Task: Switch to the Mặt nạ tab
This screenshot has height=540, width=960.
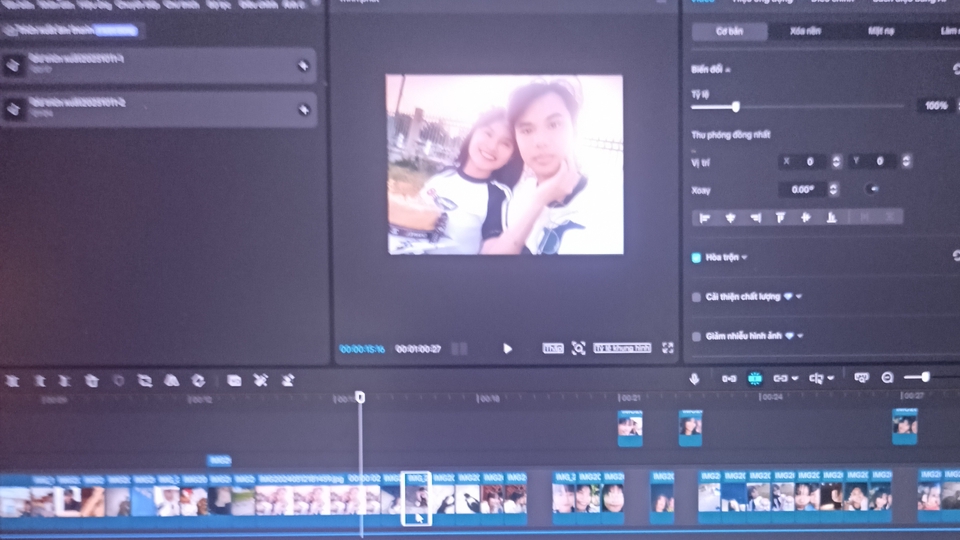Action: tap(881, 31)
